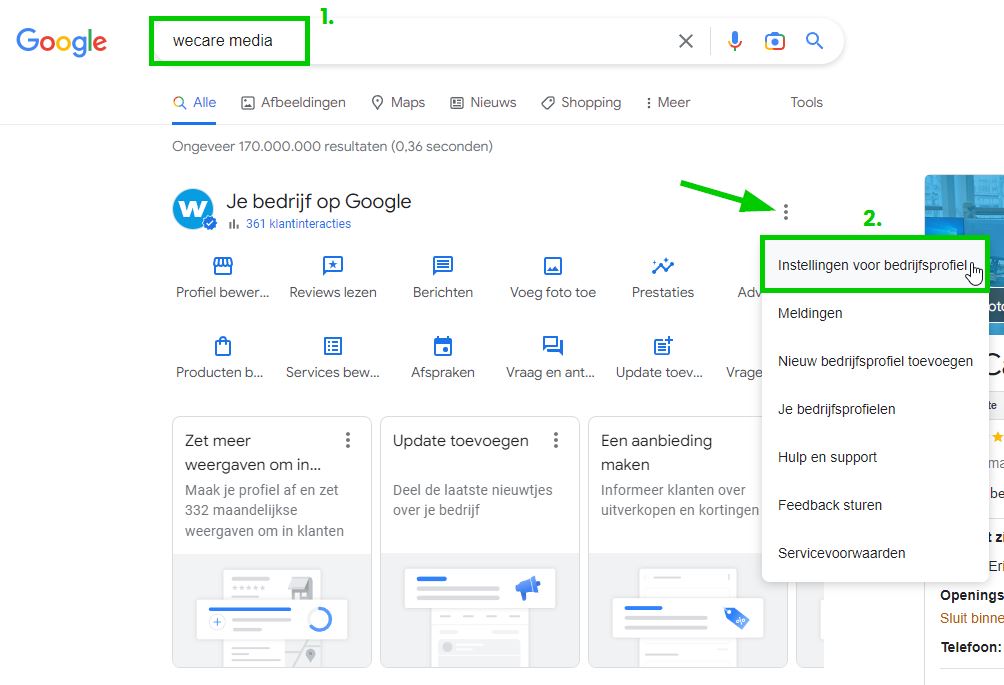Choose Nieuw bedrijfsprofiel toevoegen

(875, 361)
